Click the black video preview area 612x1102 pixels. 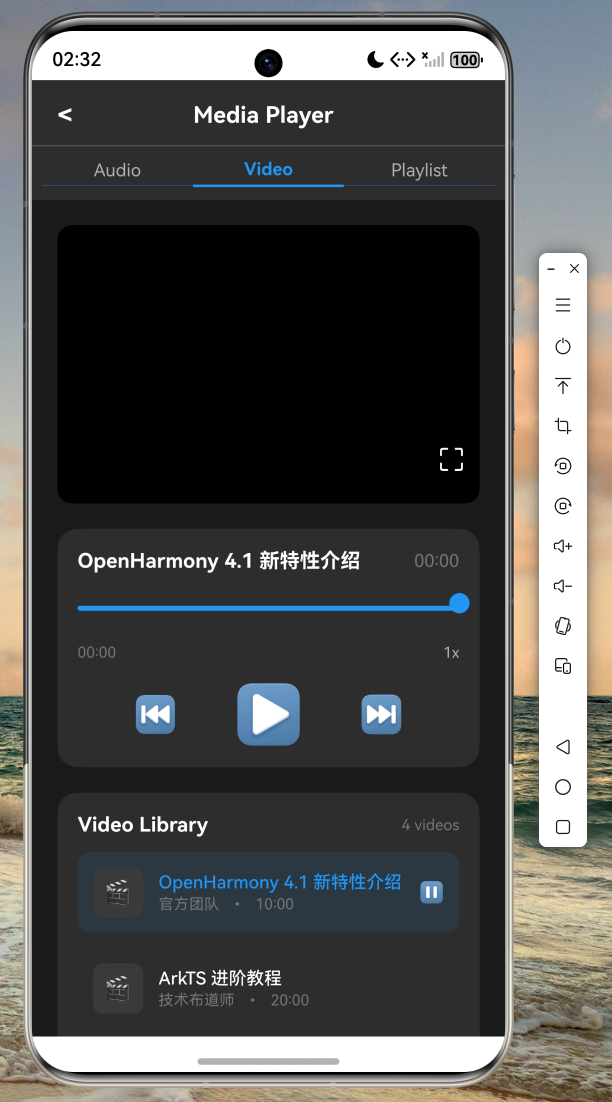[x=268, y=363]
